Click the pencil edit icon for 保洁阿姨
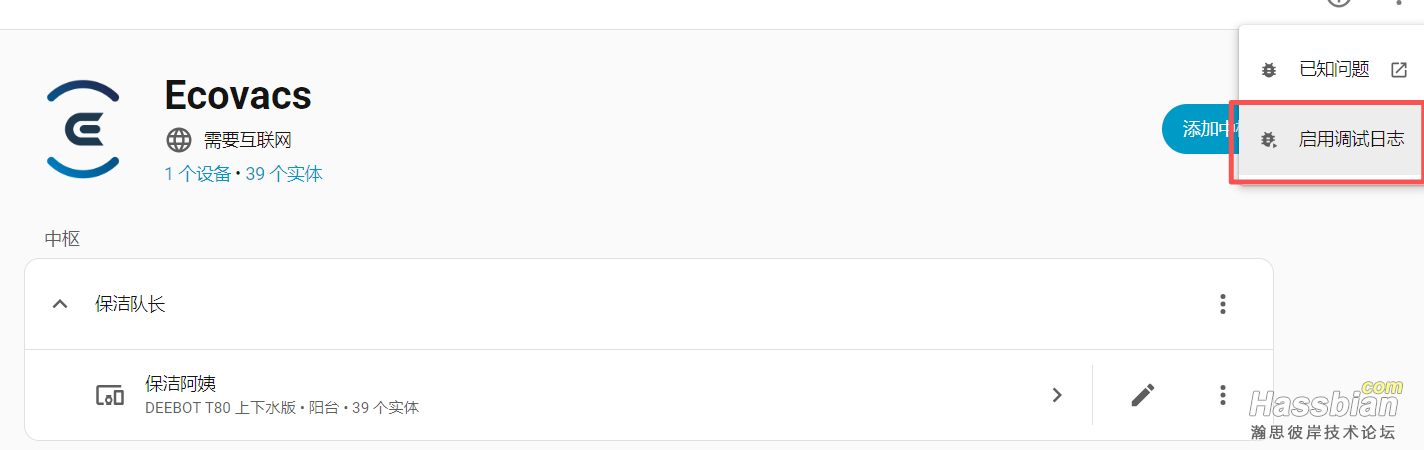 tap(1142, 395)
